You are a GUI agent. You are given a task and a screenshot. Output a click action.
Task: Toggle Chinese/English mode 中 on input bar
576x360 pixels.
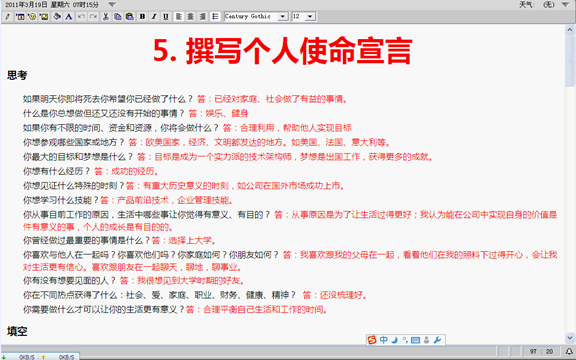coord(384,340)
